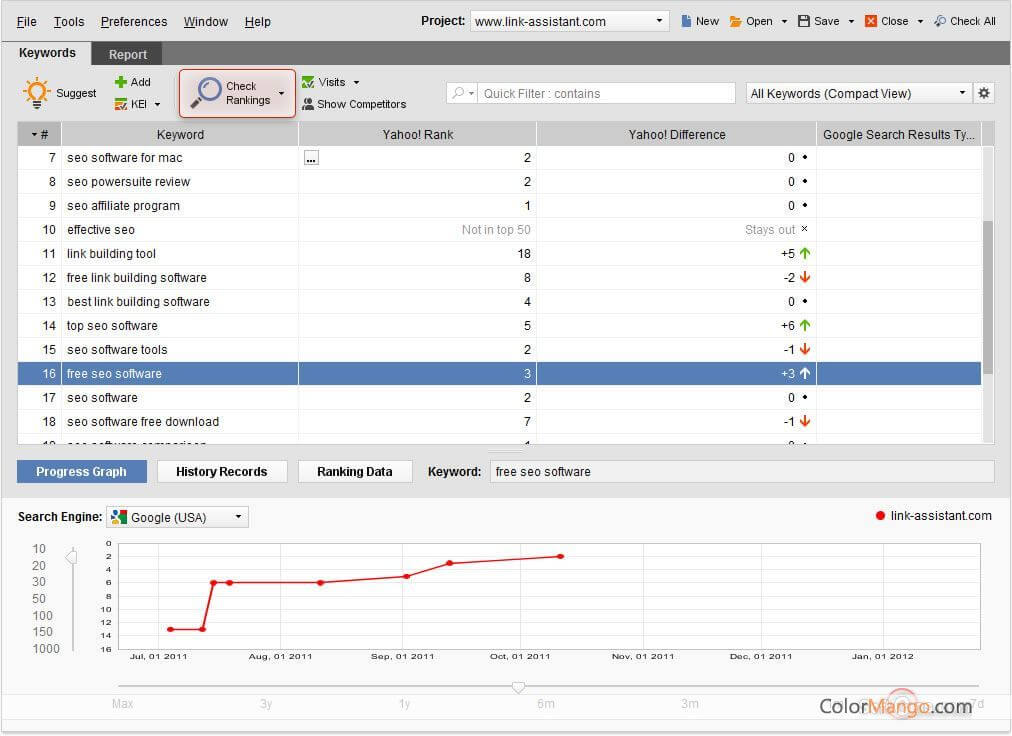Open the settings gear next to view selector
1012x736 pixels.
984,93
